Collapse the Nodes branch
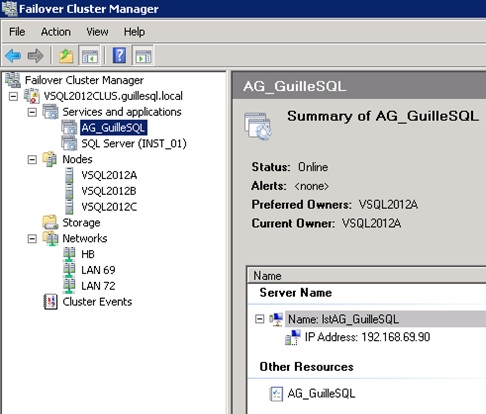This screenshot has height=414, width=486. 32,160
